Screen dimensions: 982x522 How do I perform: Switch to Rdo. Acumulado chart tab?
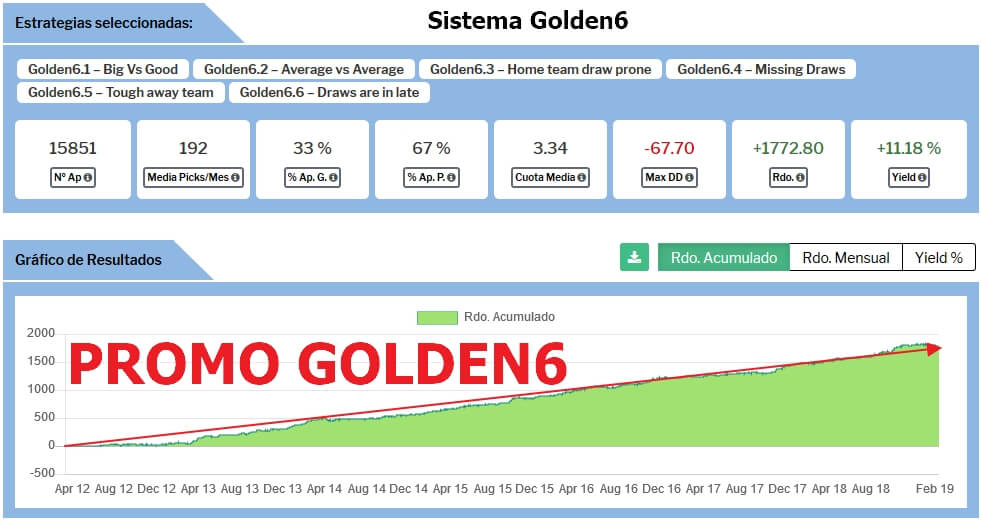point(723,258)
